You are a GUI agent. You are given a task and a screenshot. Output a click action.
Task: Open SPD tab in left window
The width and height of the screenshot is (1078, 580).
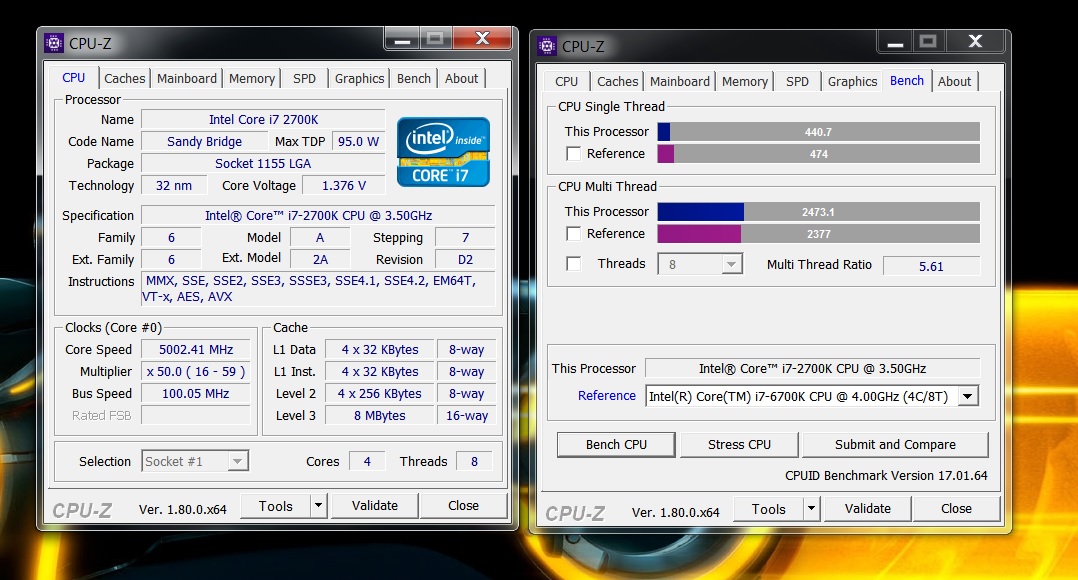tap(305, 78)
